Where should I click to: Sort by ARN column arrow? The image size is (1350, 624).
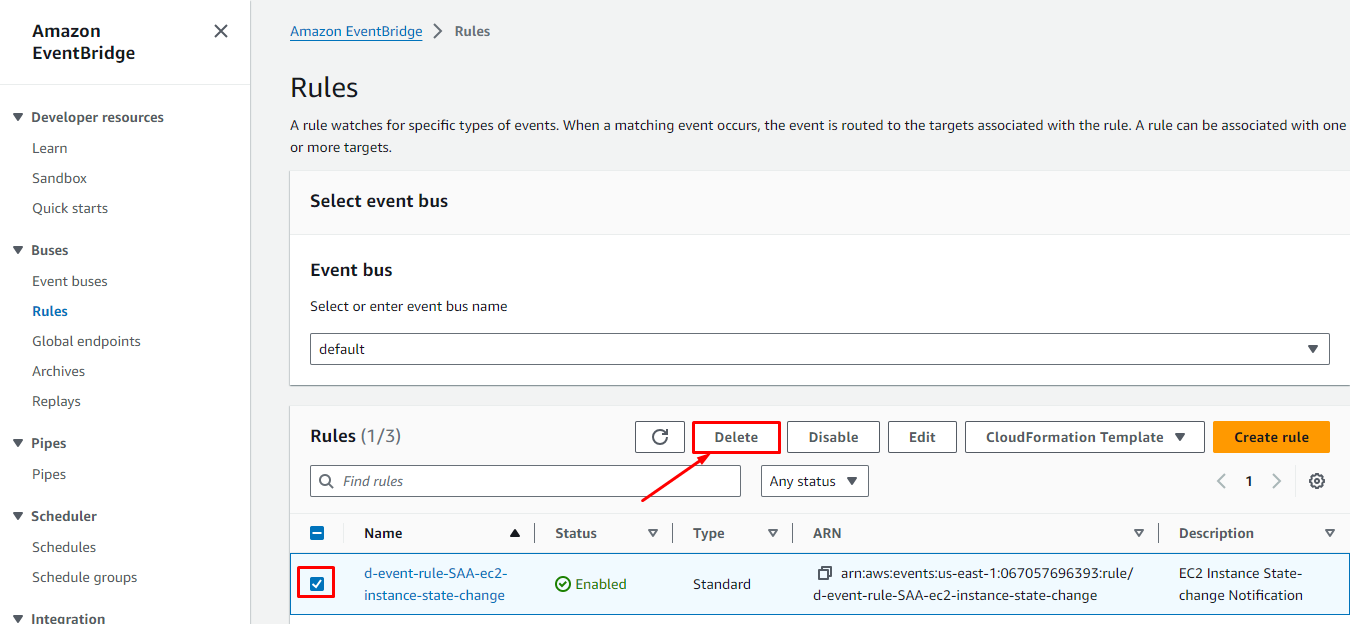click(x=1138, y=533)
